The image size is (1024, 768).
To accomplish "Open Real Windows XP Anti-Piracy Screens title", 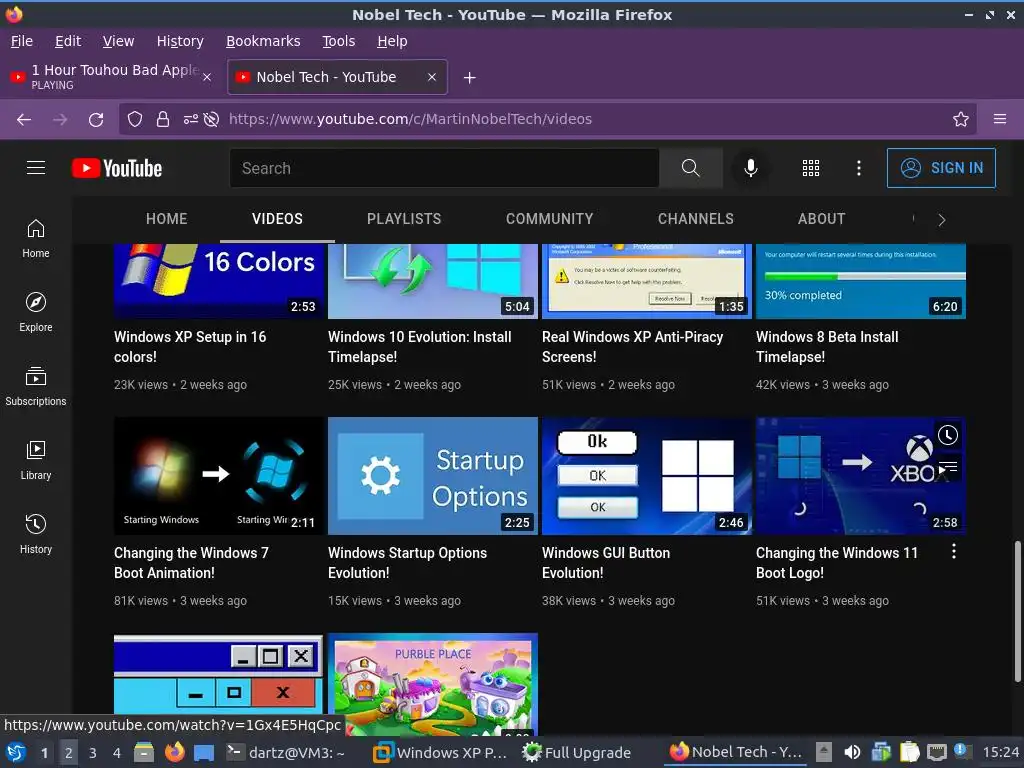I will tap(632, 347).
